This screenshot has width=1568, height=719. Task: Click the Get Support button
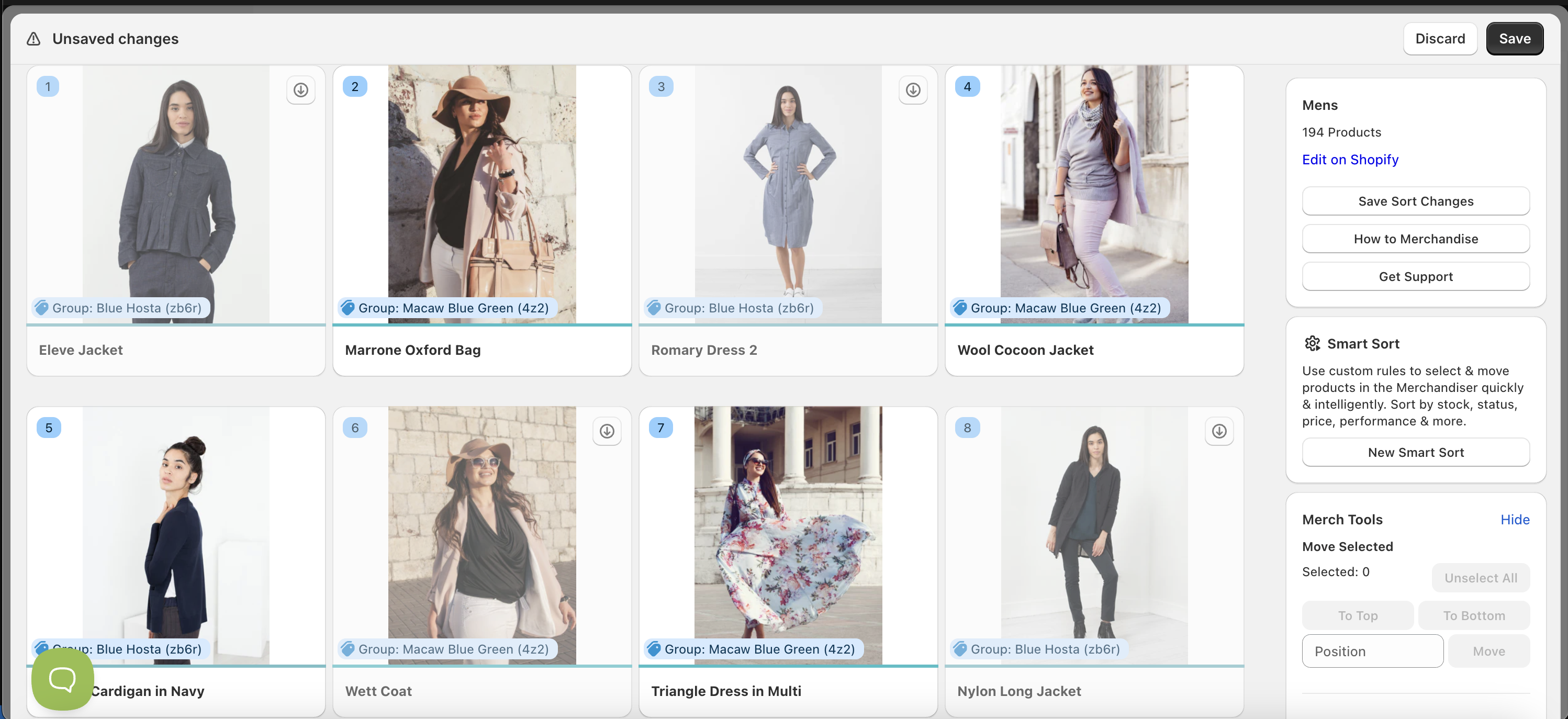tap(1415, 277)
